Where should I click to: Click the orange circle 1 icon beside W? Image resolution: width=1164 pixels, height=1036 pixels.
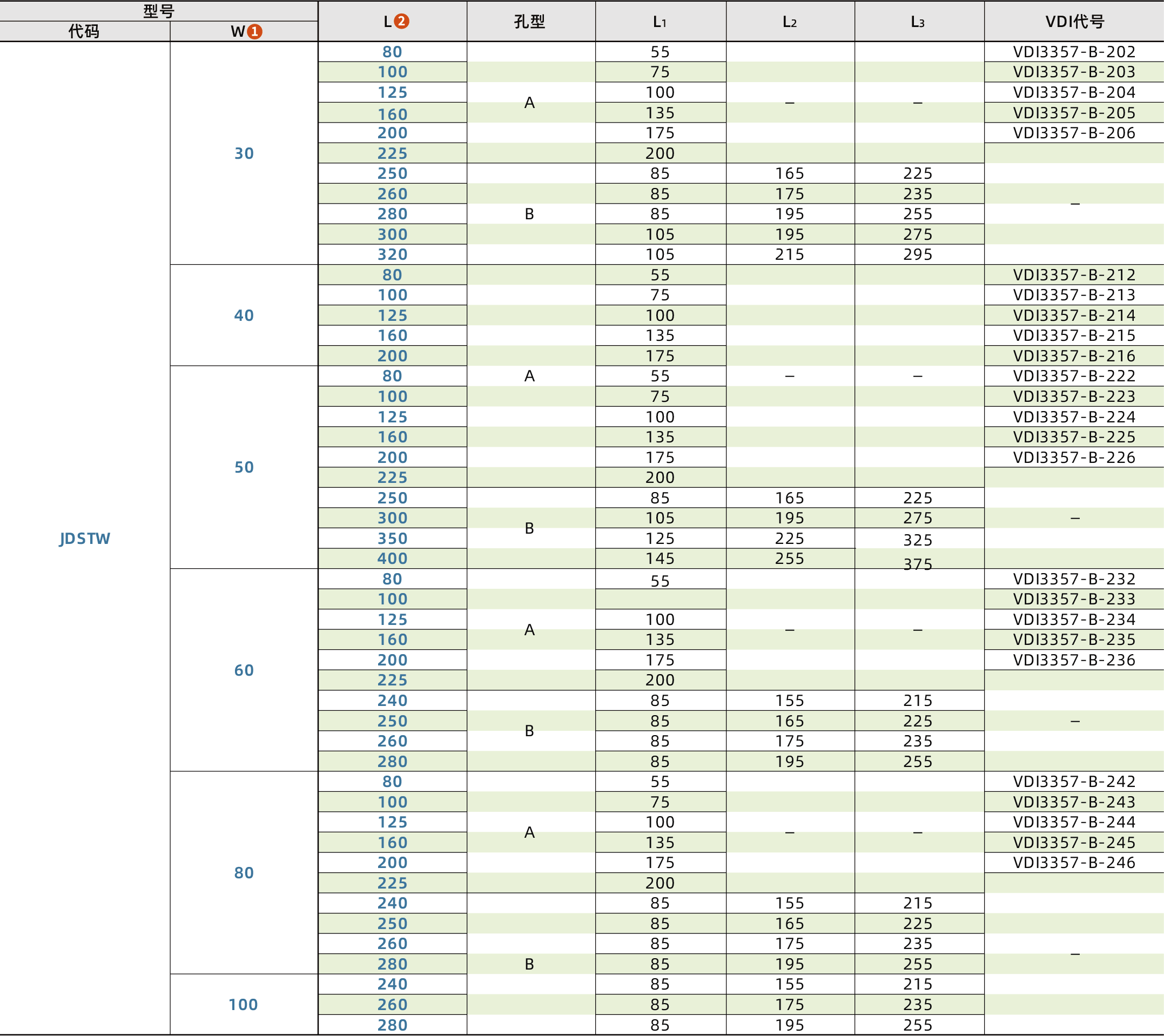point(254,32)
